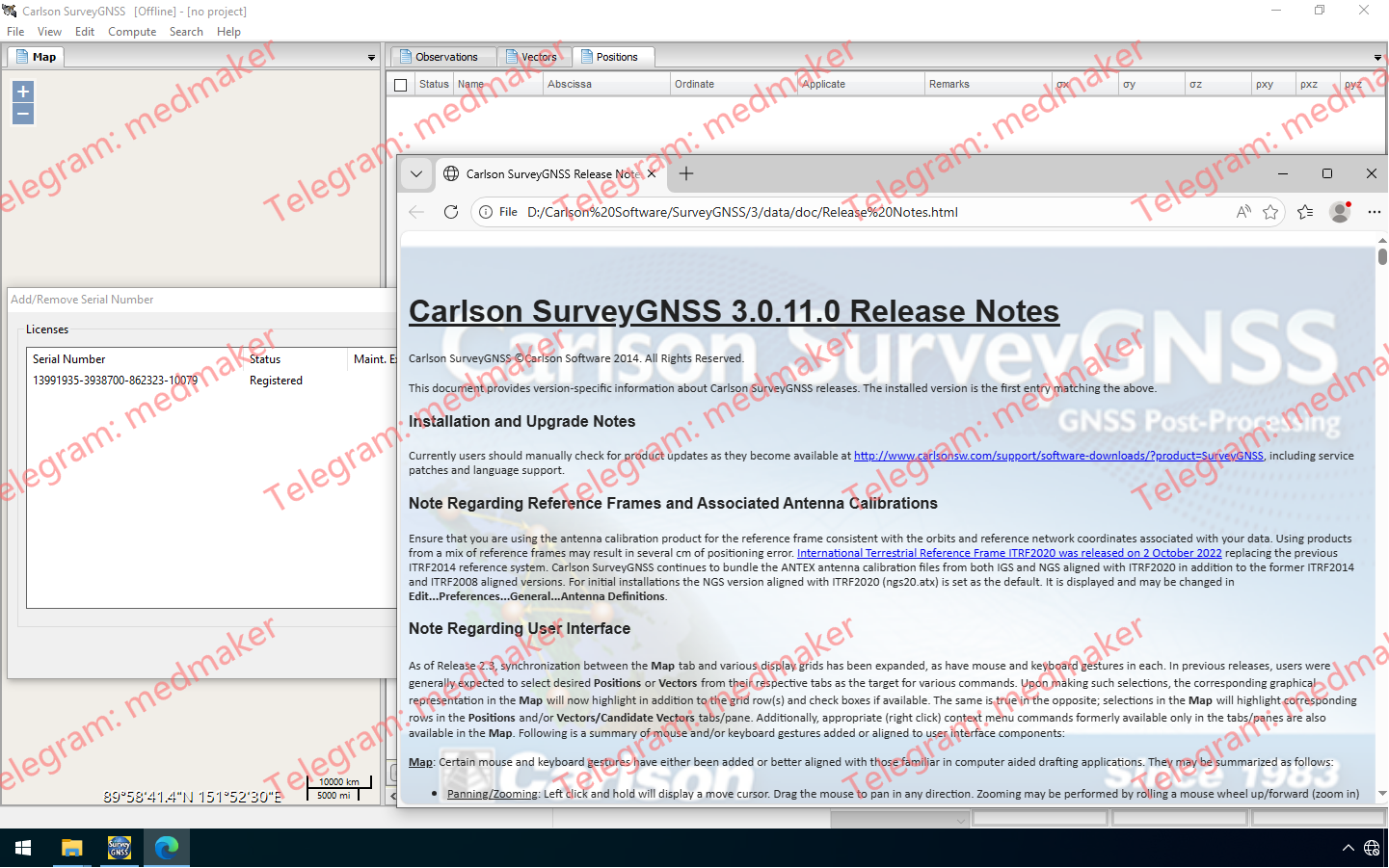This screenshot has height=868, width=1389.
Task: Expand the browser tab actions chevron
Action: point(416,174)
